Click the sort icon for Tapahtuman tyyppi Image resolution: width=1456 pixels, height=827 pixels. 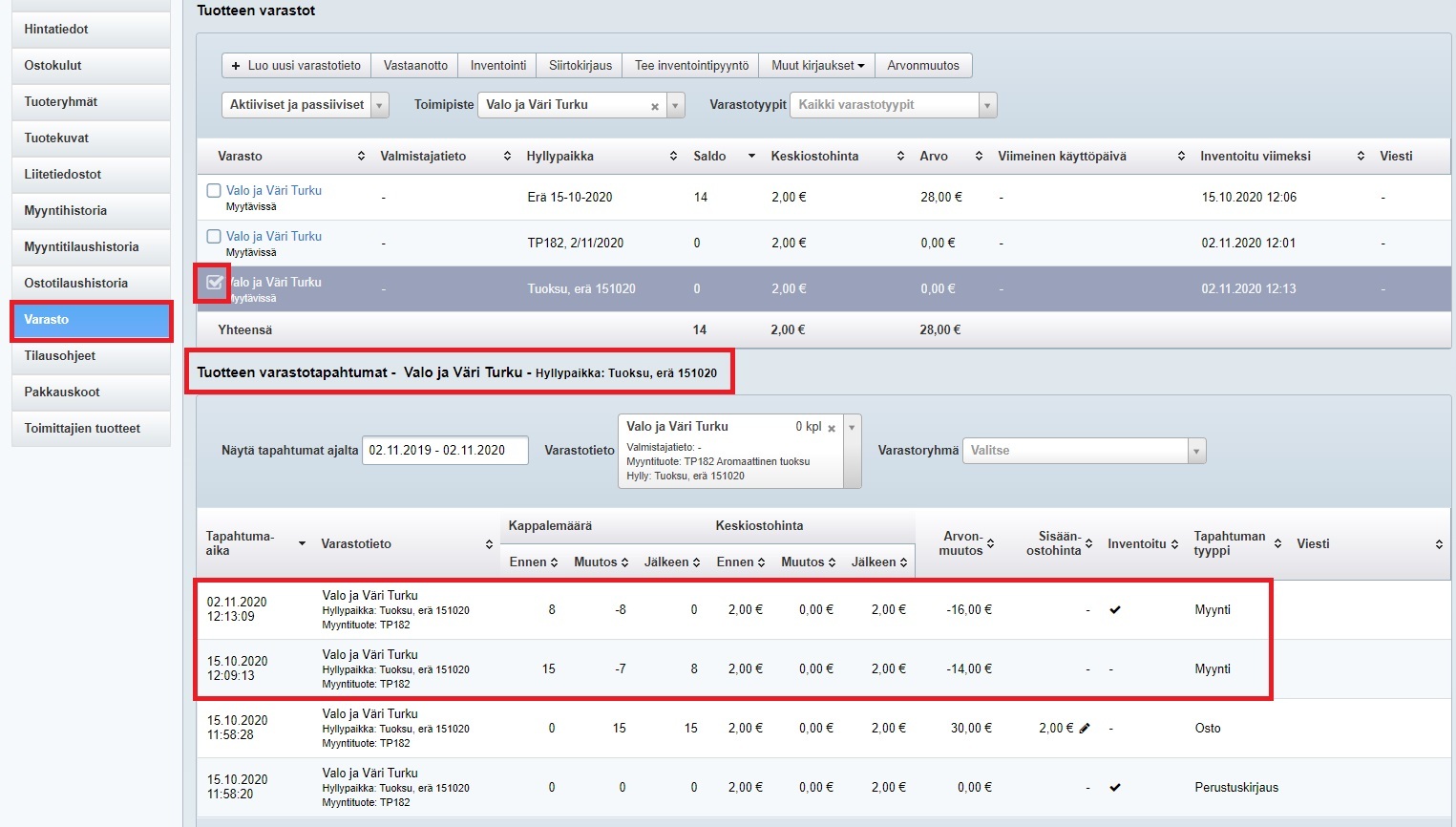1277,544
